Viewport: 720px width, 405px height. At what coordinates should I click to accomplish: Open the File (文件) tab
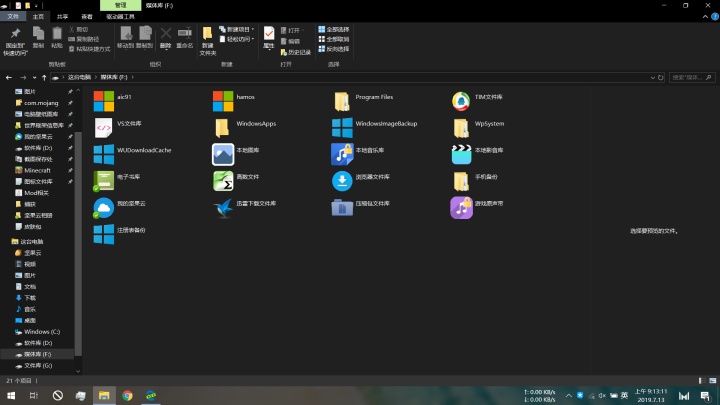(13, 17)
